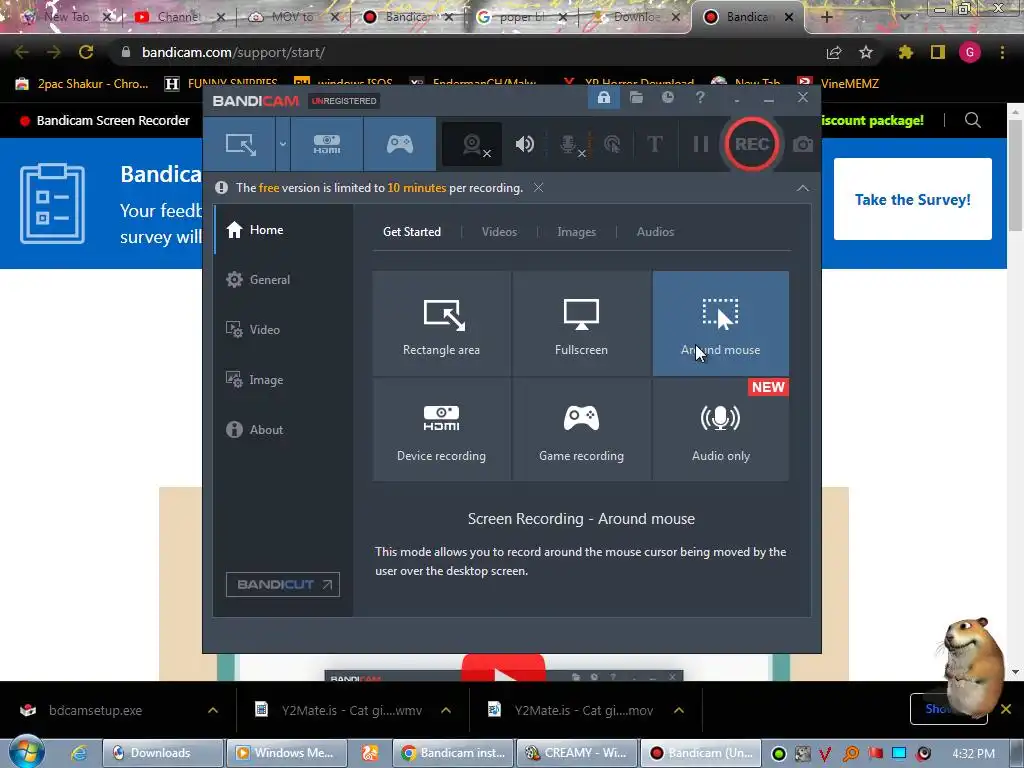This screenshot has width=1024, height=768.
Task: Click the lock icon in Bandicam title bar
Action: tap(603, 98)
